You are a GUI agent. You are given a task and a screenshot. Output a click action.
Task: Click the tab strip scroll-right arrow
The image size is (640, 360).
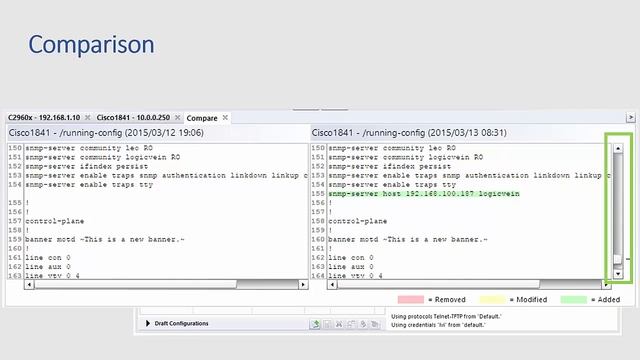click(x=631, y=118)
